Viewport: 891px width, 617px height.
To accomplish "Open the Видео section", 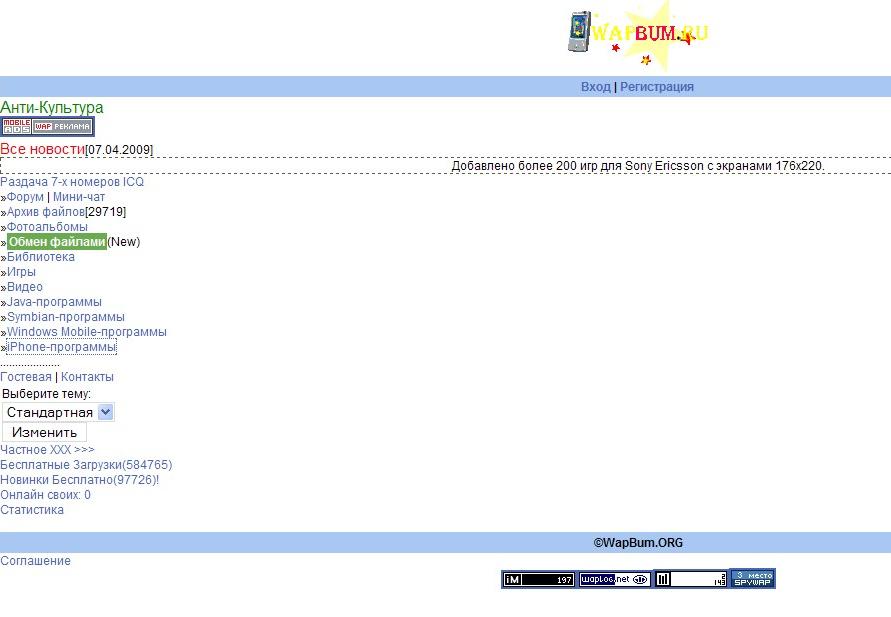I will (x=24, y=287).
